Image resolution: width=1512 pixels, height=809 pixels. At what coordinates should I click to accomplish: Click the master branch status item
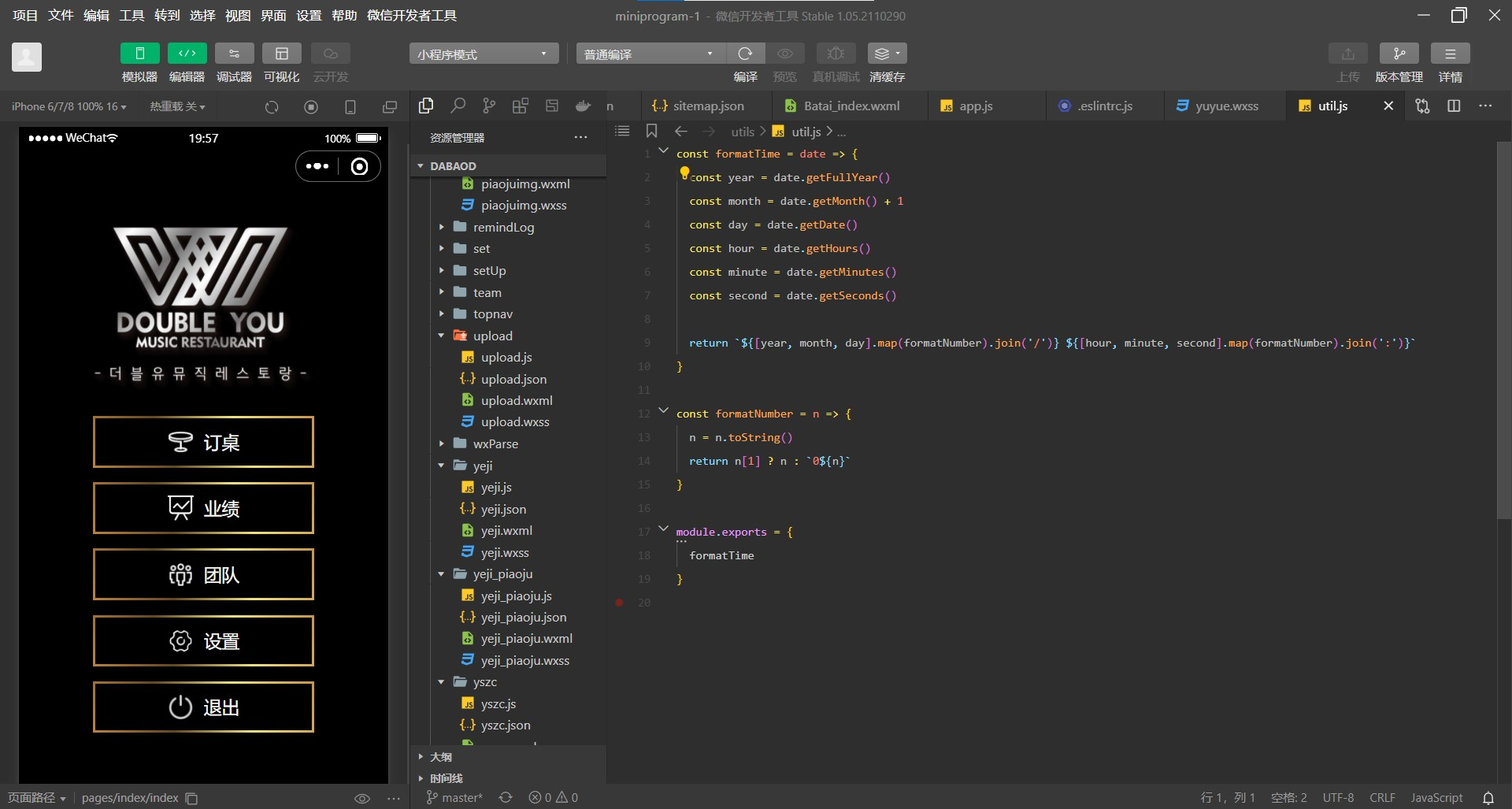(x=454, y=797)
